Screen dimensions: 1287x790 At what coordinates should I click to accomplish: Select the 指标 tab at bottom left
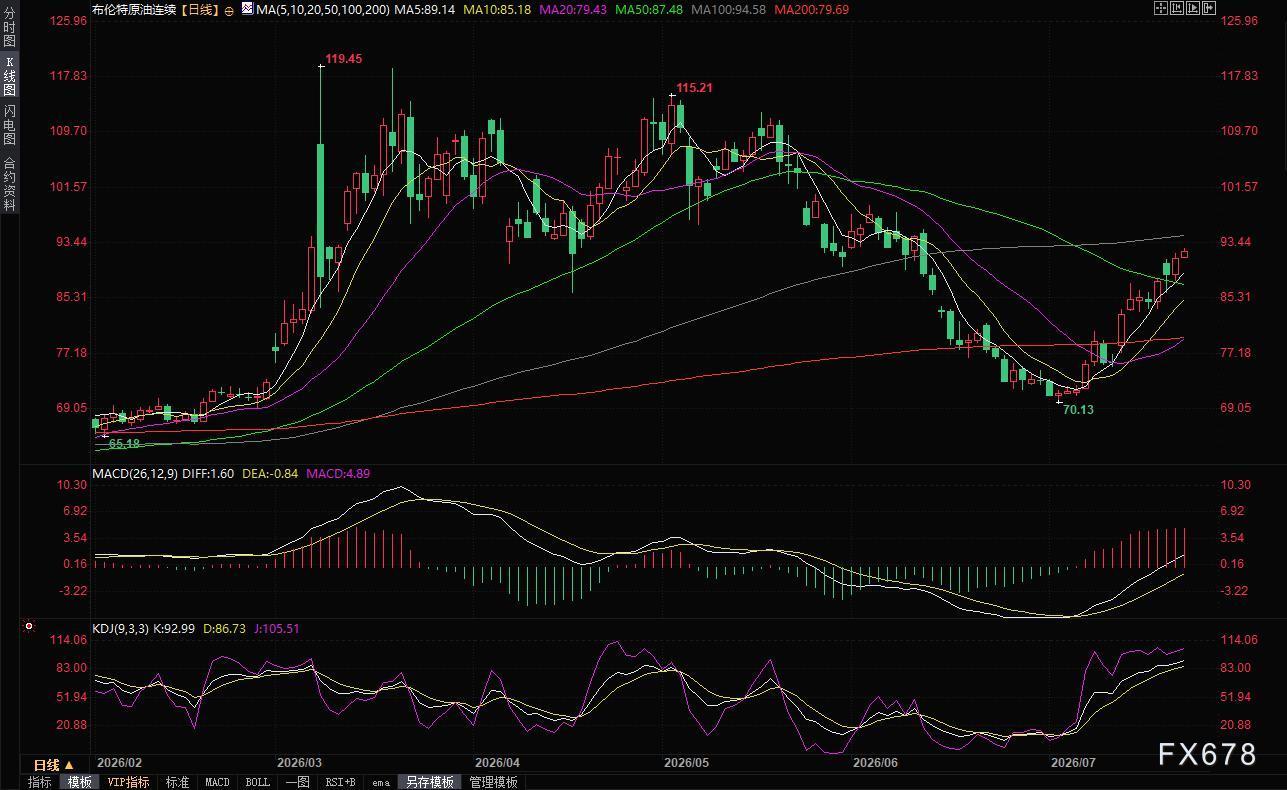click(40, 782)
